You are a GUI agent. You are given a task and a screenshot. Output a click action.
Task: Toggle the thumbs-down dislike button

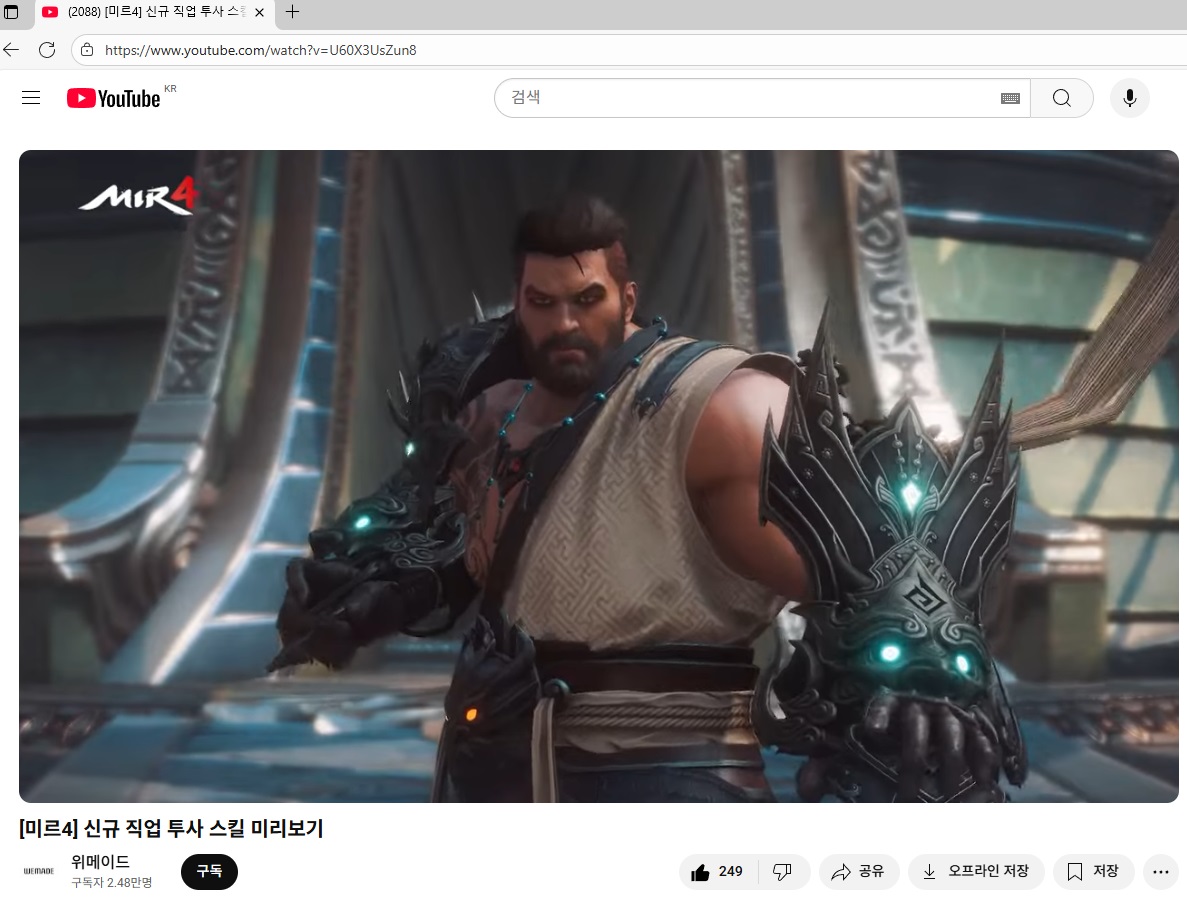pyautogui.click(x=782, y=872)
